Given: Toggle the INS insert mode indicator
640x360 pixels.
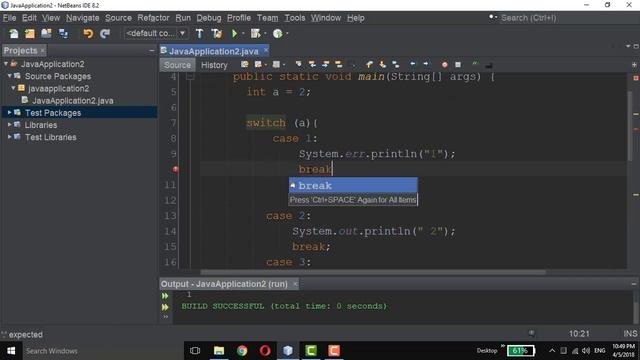Looking at the screenshot, I should (630, 334).
